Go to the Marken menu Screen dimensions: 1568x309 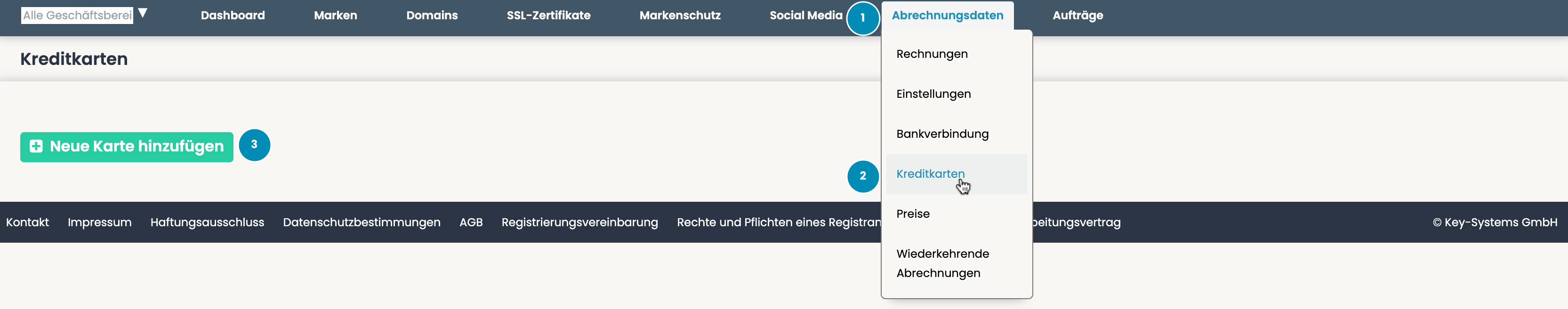coord(335,15)
